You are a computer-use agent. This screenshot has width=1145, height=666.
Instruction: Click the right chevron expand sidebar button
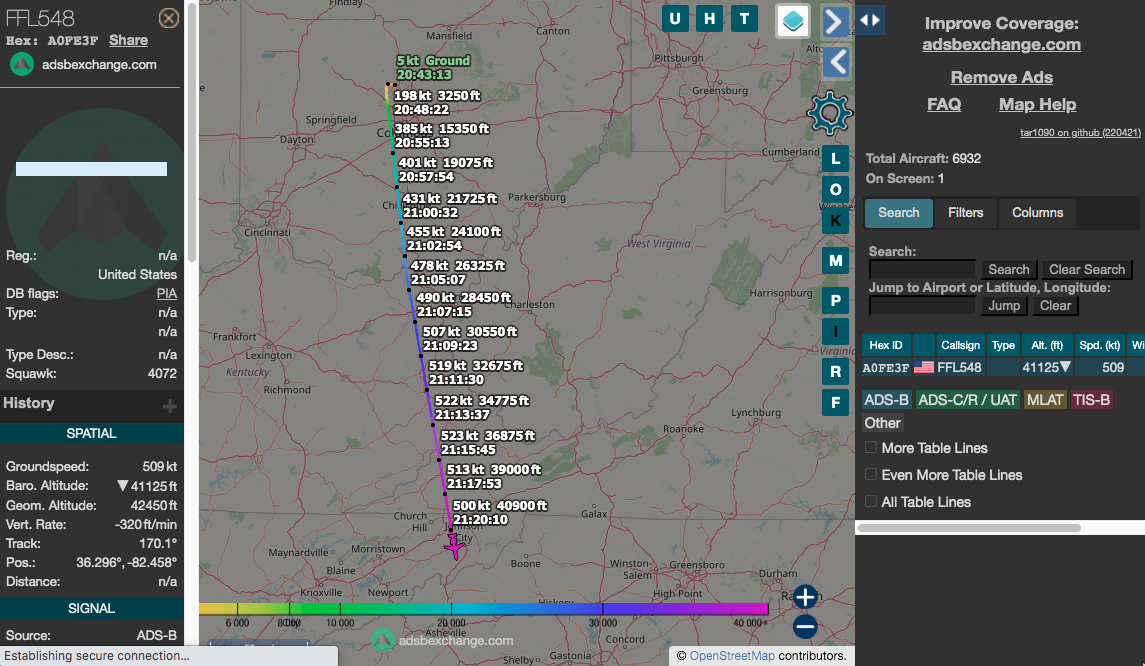click(835, 21)
